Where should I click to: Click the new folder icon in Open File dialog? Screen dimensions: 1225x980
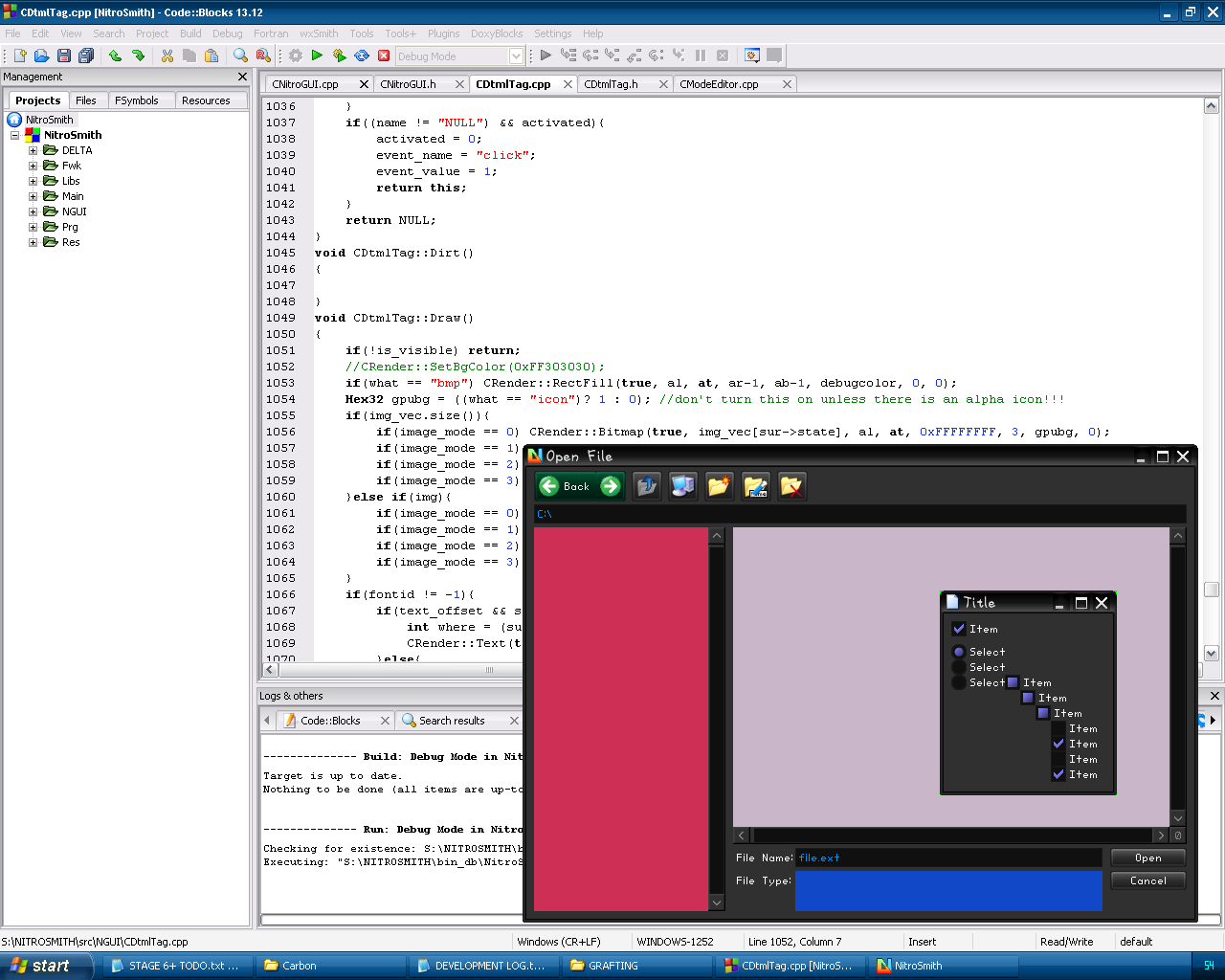click(719, 486)
